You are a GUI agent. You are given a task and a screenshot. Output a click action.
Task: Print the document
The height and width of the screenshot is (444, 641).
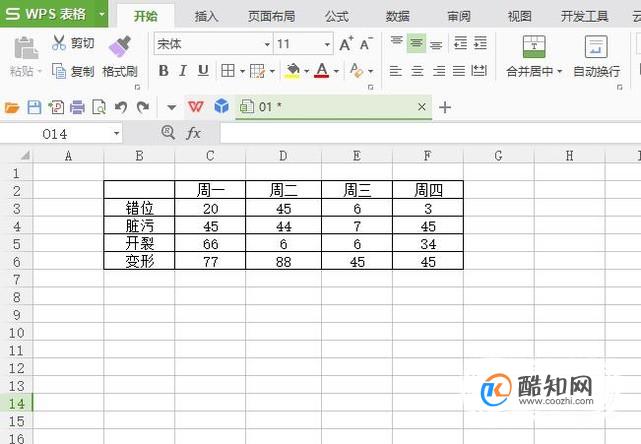tap(77, 107)
